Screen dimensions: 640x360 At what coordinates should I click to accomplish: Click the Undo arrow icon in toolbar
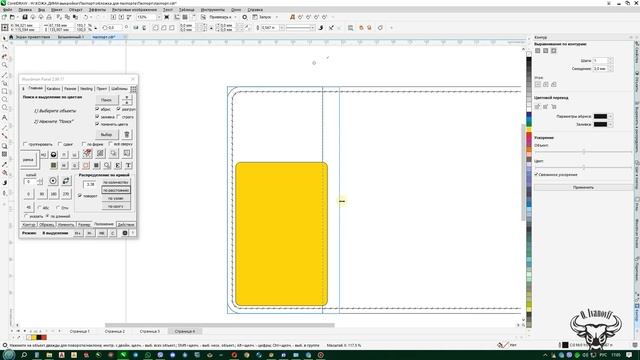tap(86, 17)
